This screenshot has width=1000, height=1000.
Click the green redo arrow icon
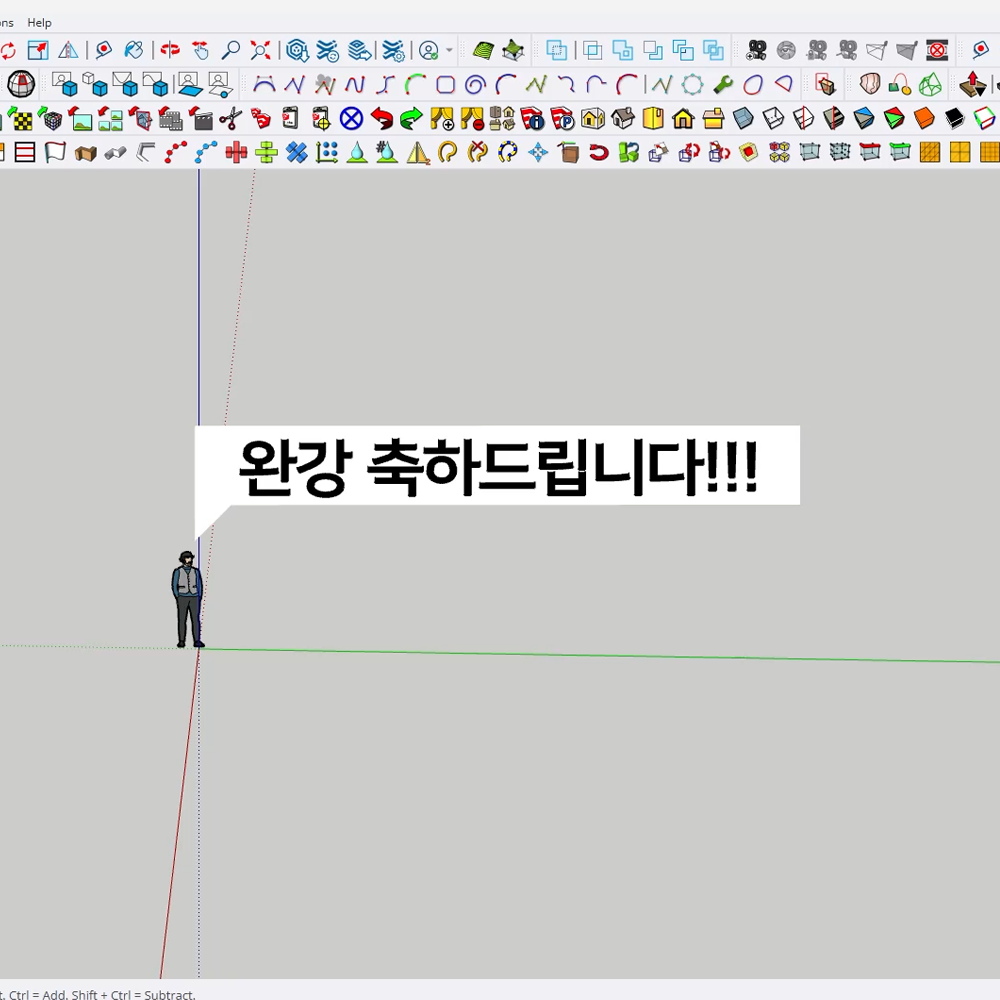pyautogui.click(x=411, y=120)
